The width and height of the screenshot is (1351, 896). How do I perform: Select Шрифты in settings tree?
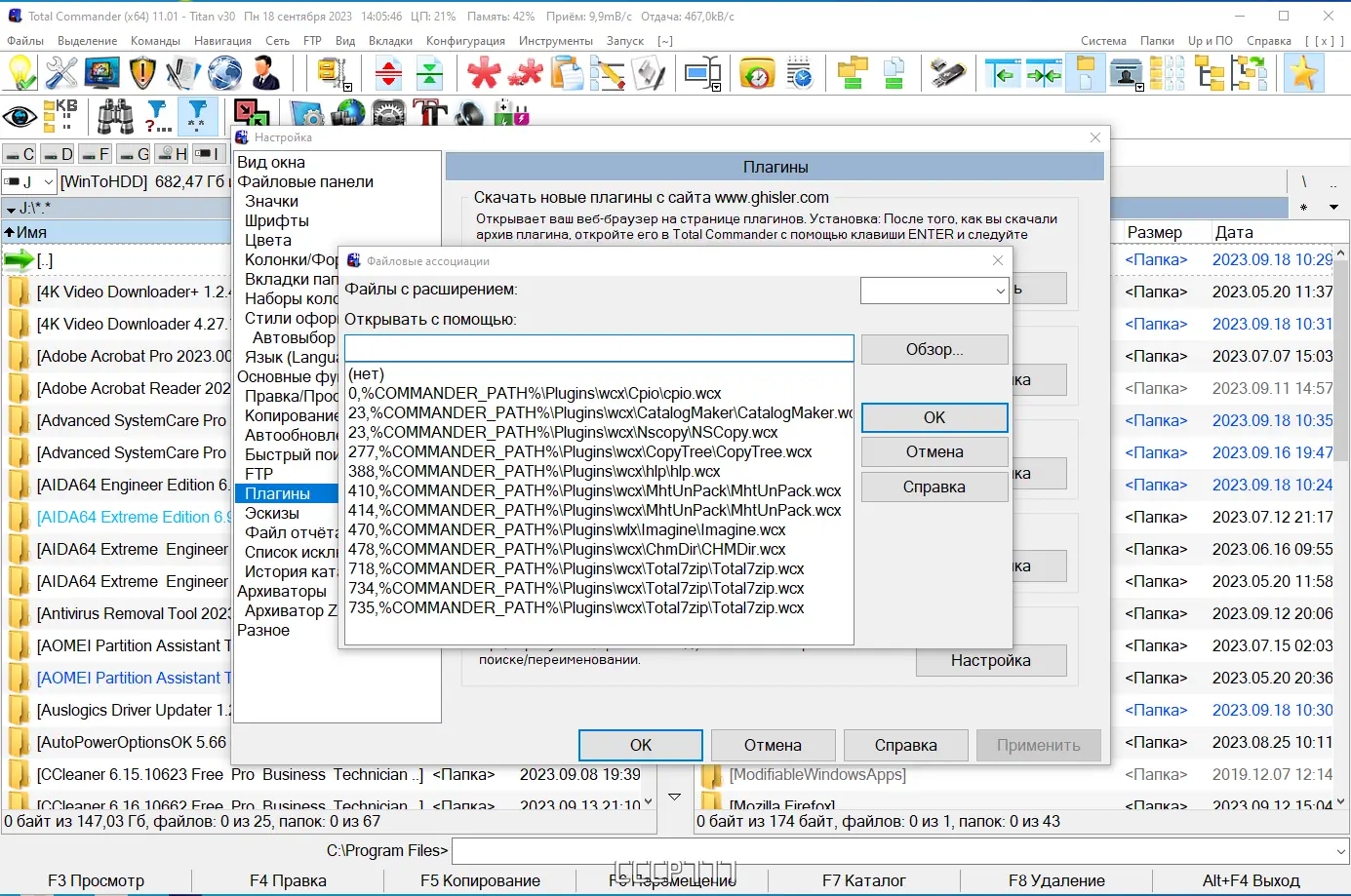277,221
